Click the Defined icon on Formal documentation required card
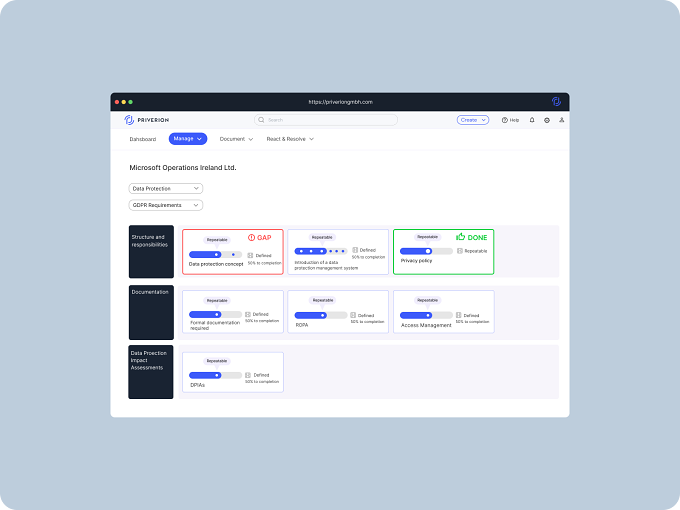The height and width of the screenshot is (510, 680). (x=248, y=314)
